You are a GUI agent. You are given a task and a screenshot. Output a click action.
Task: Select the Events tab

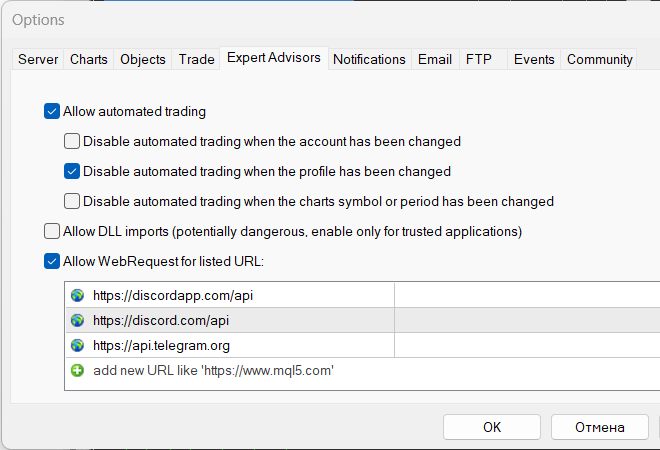pyautogui.click(x=534, y=59)
